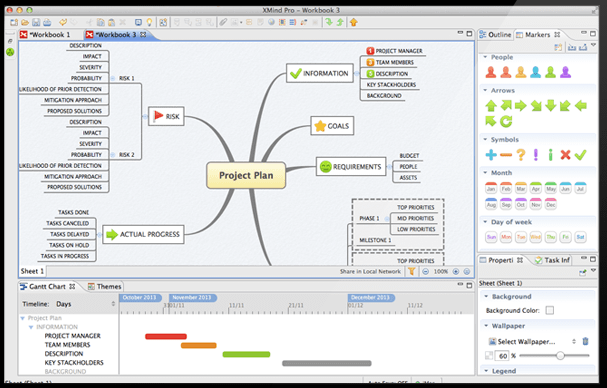Viewport: 607px width, 388px height.
Task: Choose the red X symbol marker
Action: [x=565, y=155]
